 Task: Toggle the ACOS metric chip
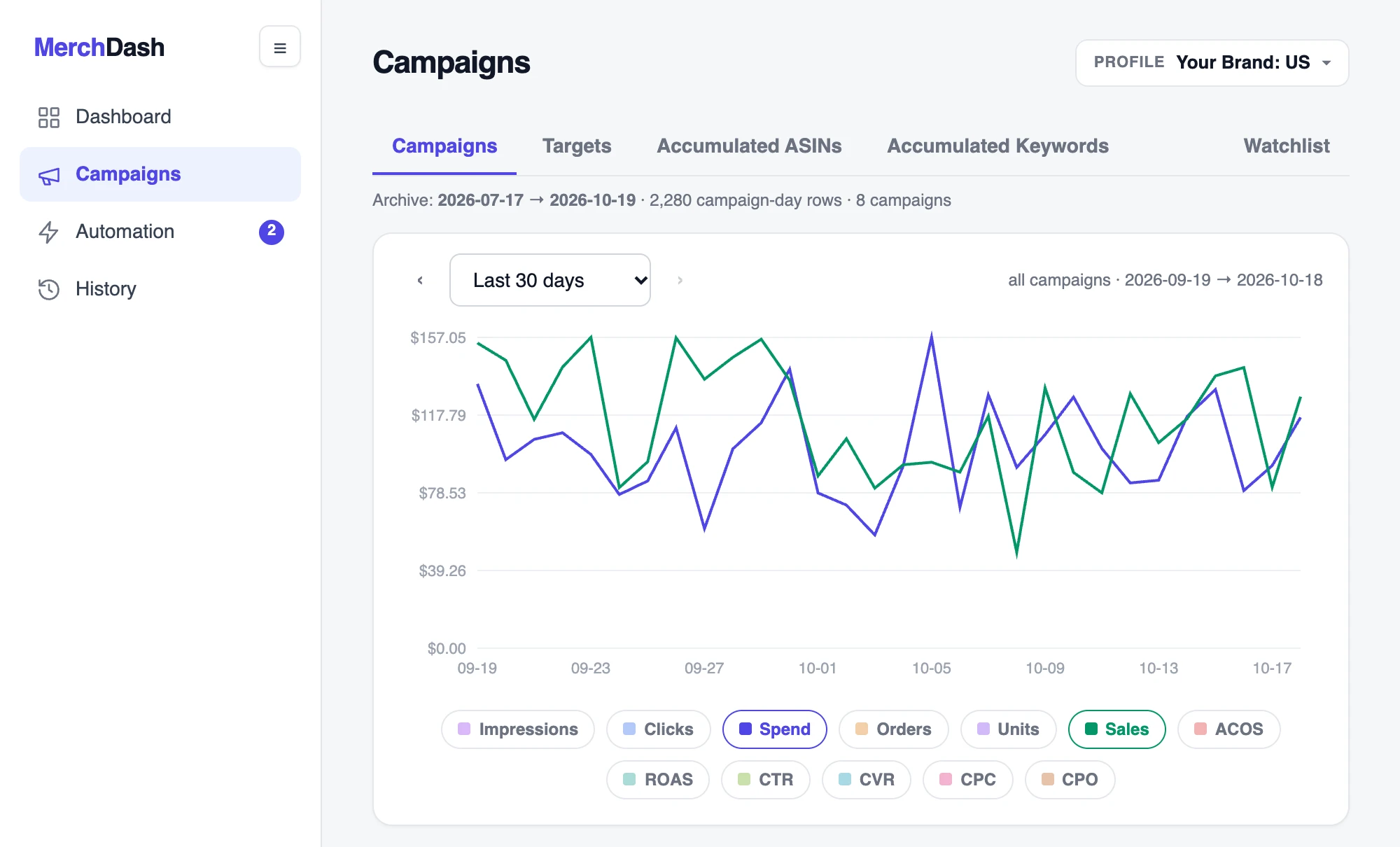[1229, 729]
